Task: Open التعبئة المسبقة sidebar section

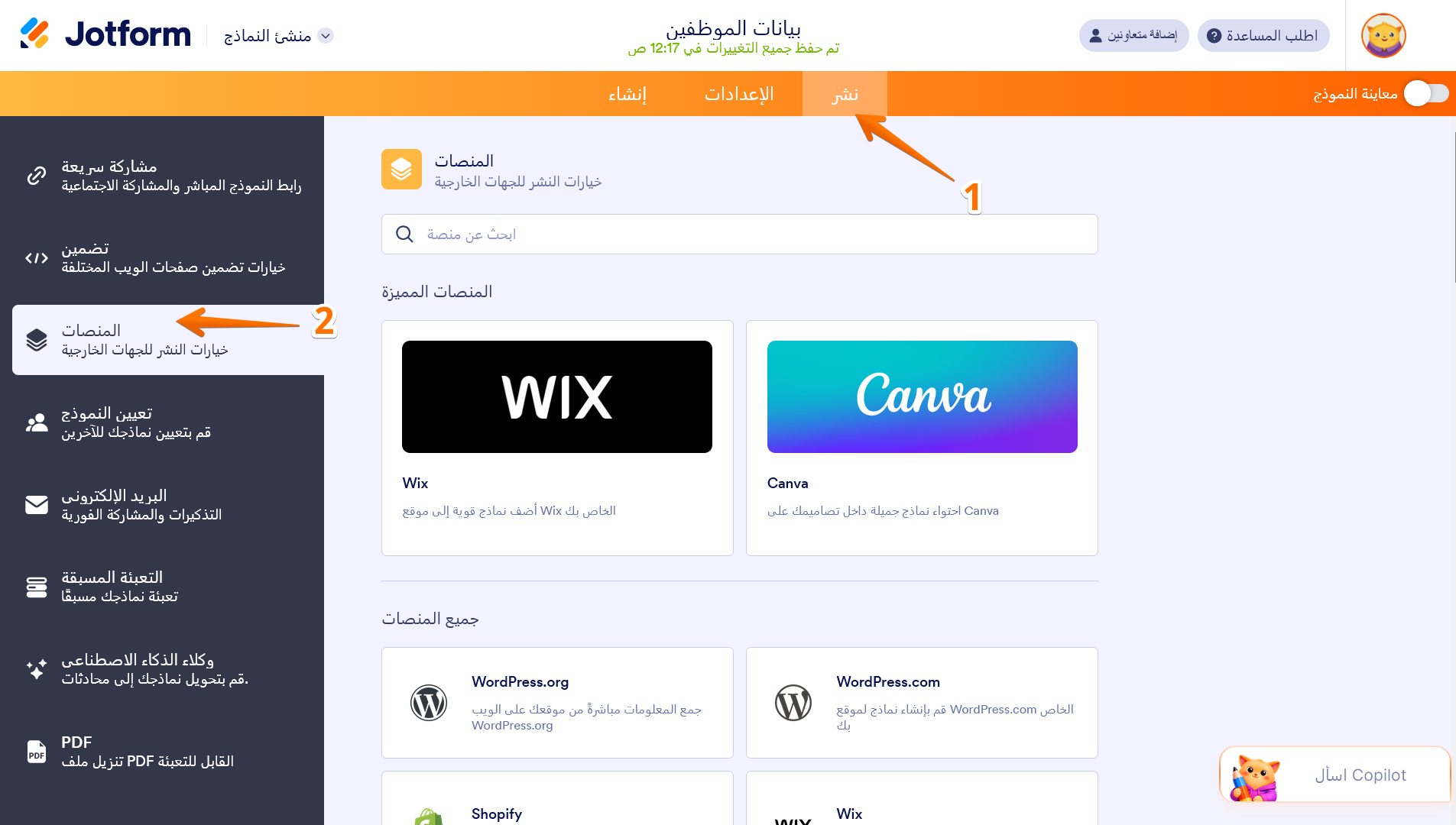Action: (x=168, y=587)
